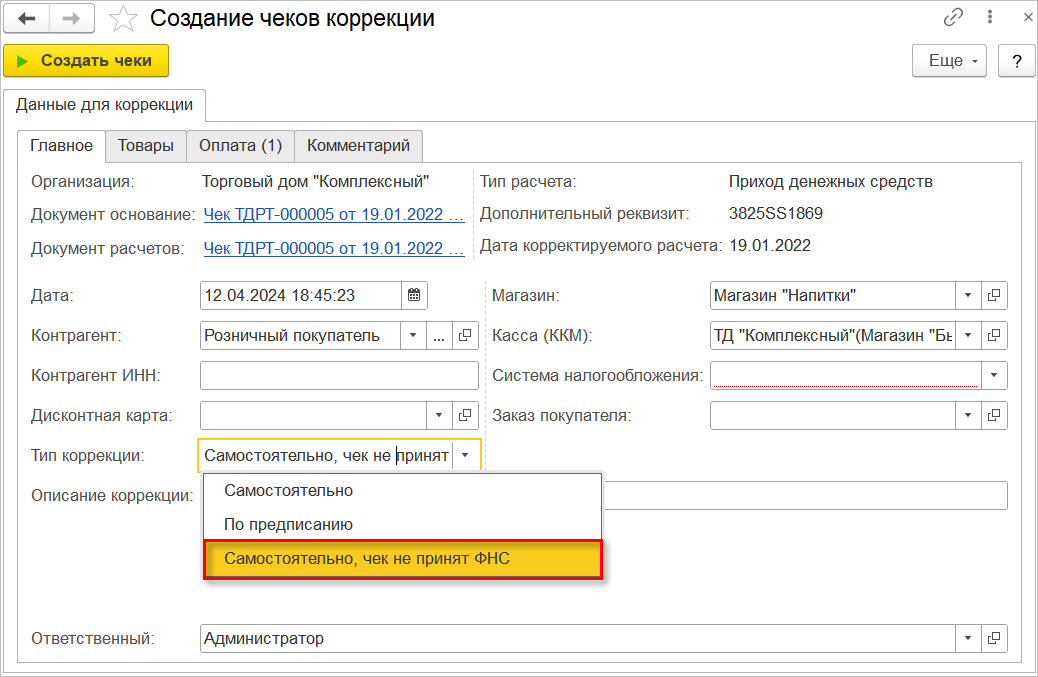Copy link to this form
1038x677 pixels.
953,18
